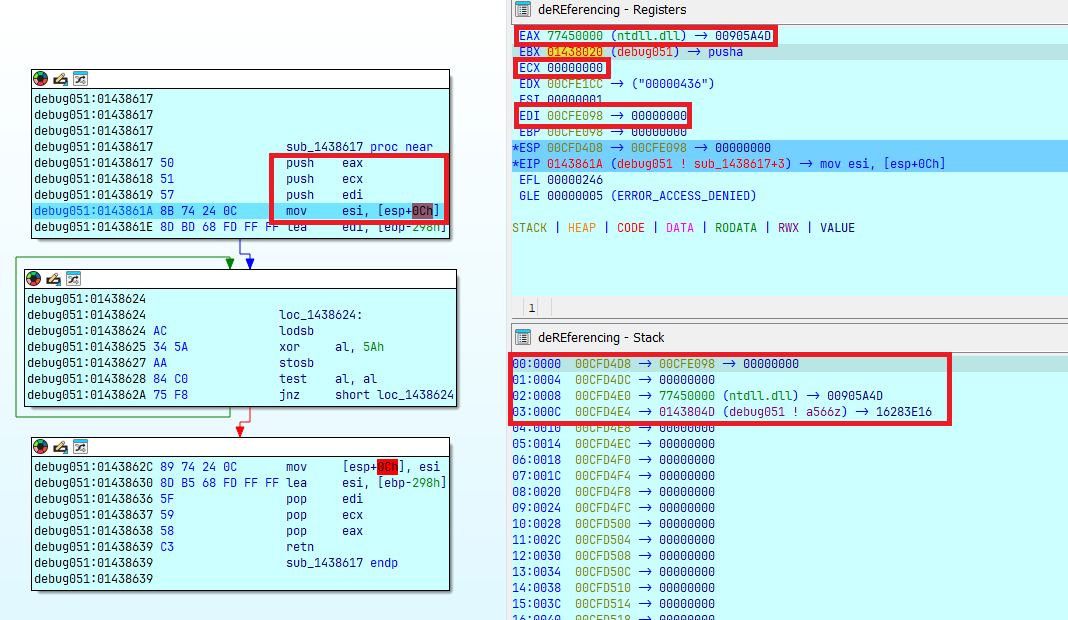This screenshot has width=1068, height=620.
Task: Click deREferencing Stack panel title icon
Action: 523,337
